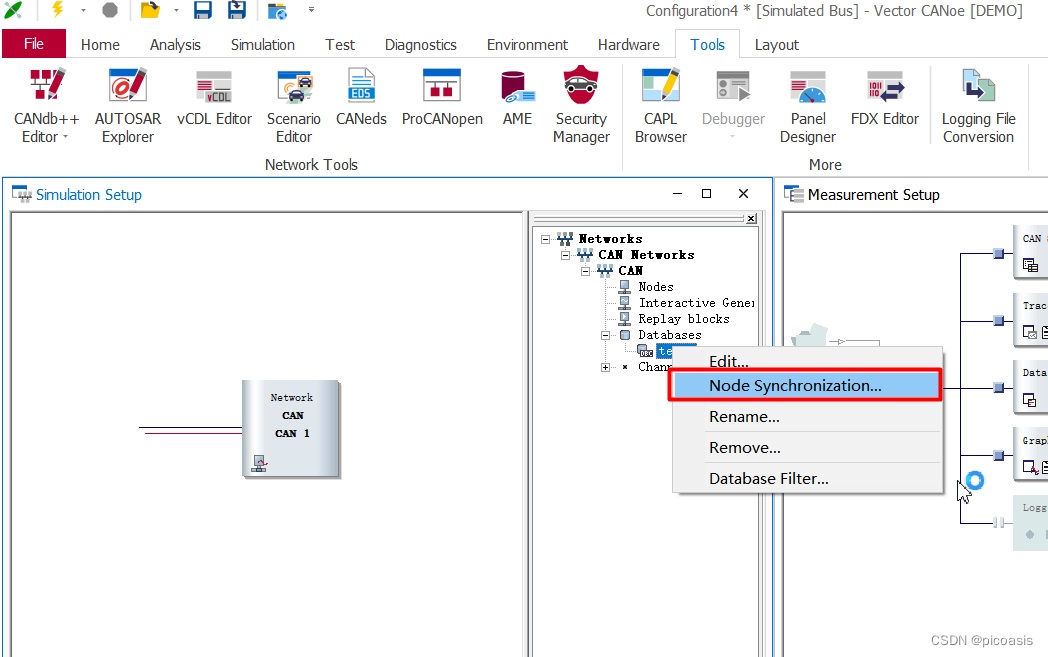Click the Save As disk icon
Image resolution: width=1048 pixels, height=657 pixels.
(x=237, y=10)
